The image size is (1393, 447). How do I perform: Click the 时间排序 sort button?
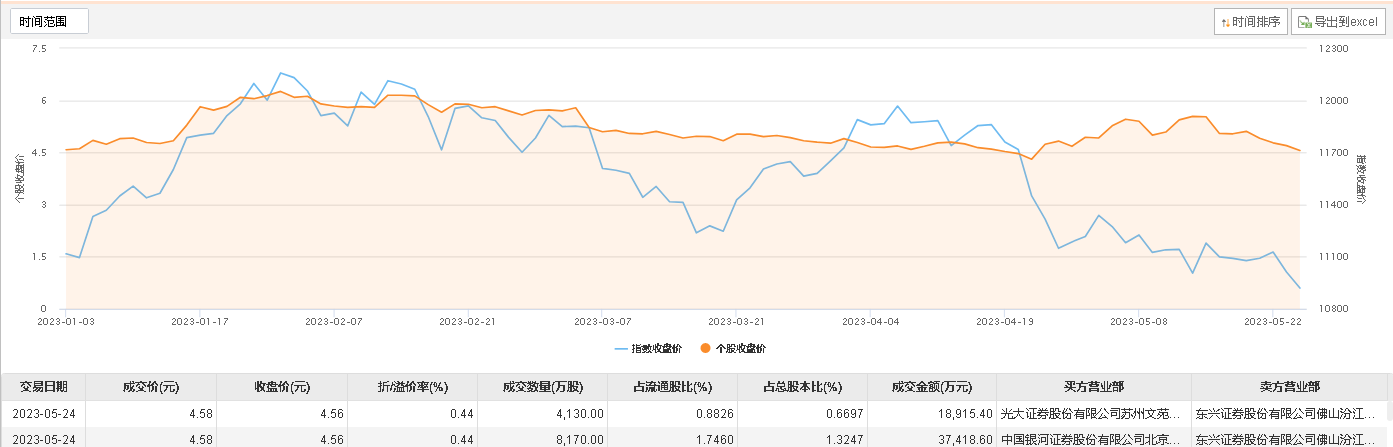click(1250, 22)
